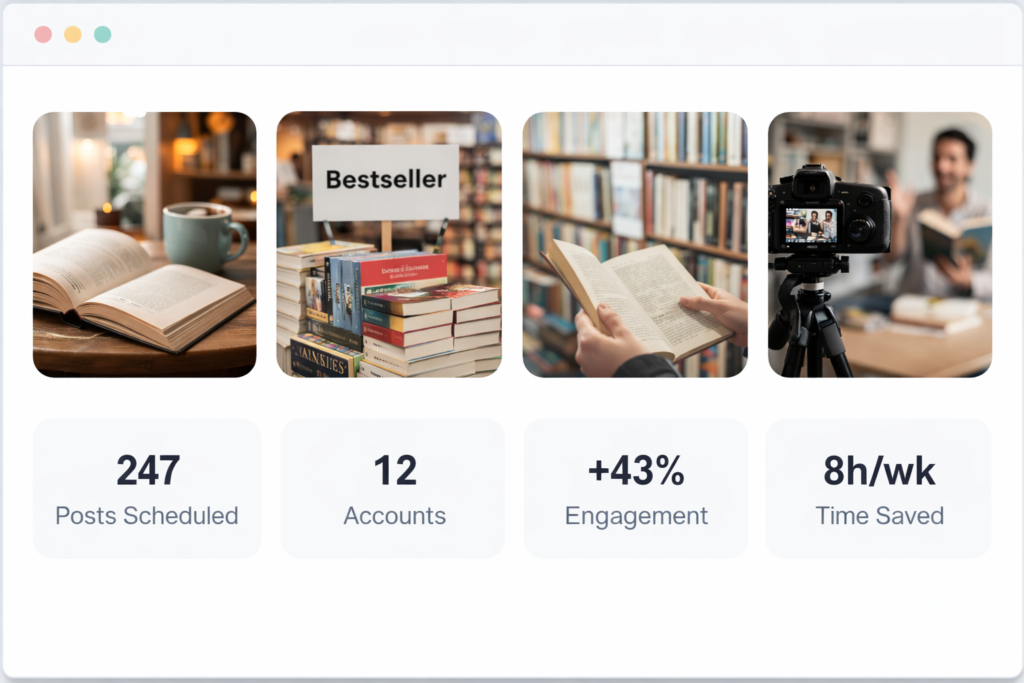The width and height of the screenshot is (1024, 683).
Task: Select the Posts Scheduled label
Action: 147,516
